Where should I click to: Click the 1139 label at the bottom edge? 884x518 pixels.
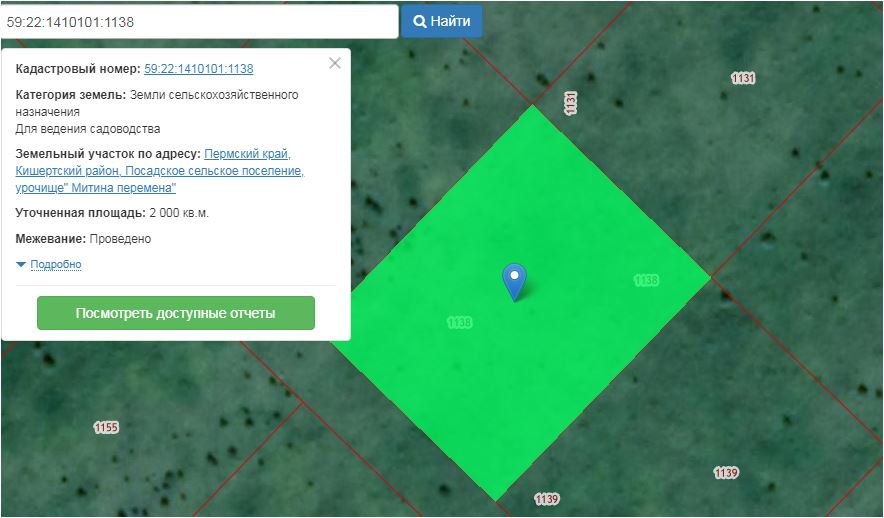tap(546, 499)
